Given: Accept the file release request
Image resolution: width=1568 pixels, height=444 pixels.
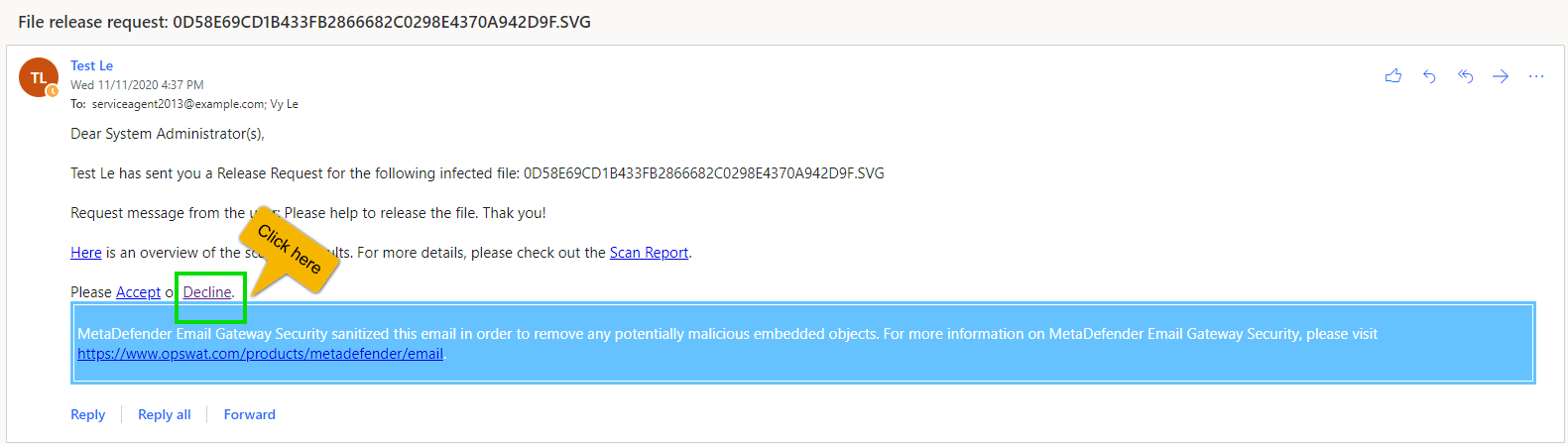Looking at the screenshot, I should 138,292.
